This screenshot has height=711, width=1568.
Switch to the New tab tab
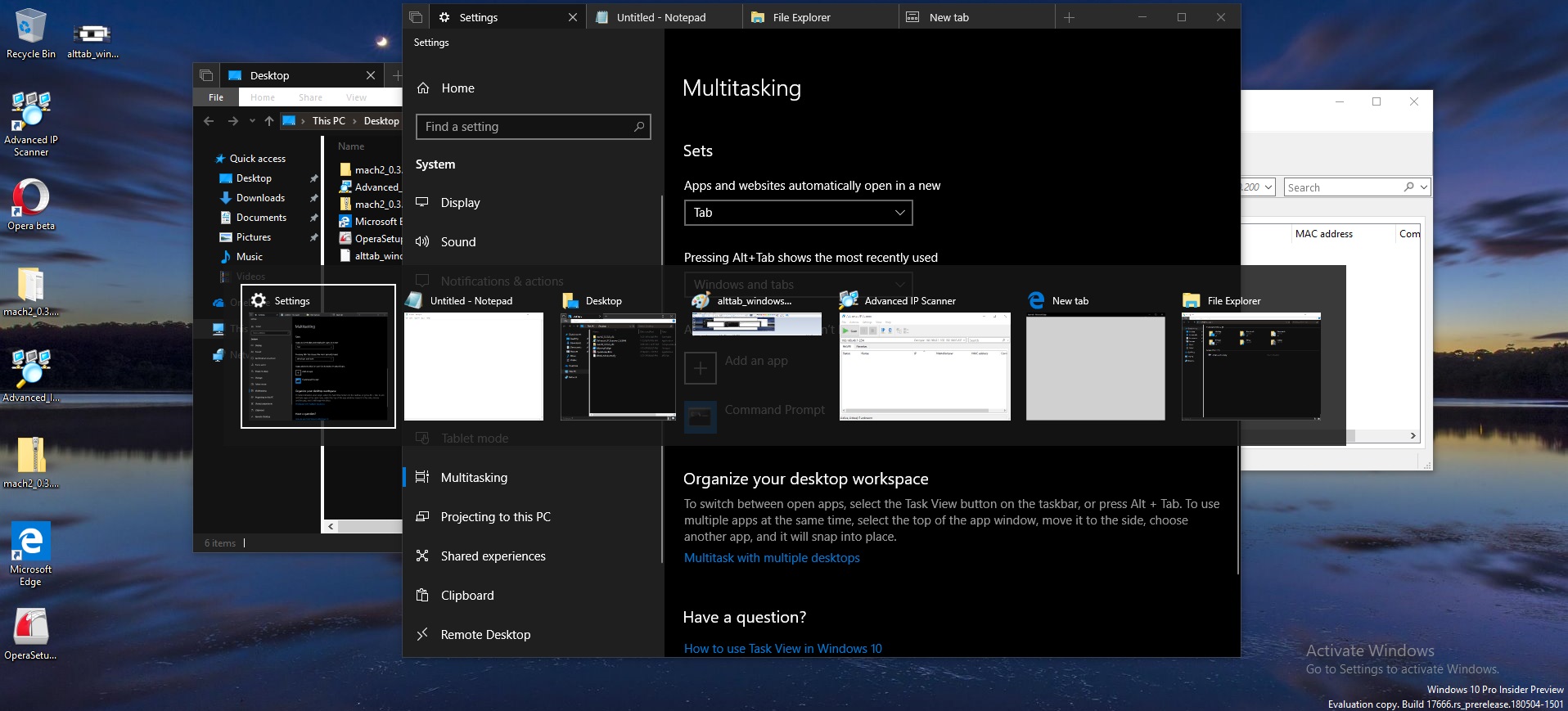pyautogui.click(x=976, y=17)
